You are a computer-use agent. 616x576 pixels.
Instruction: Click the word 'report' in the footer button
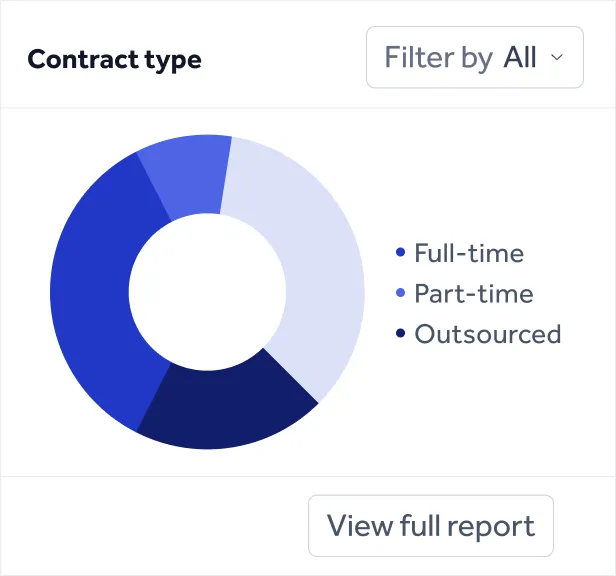(490, 526)
